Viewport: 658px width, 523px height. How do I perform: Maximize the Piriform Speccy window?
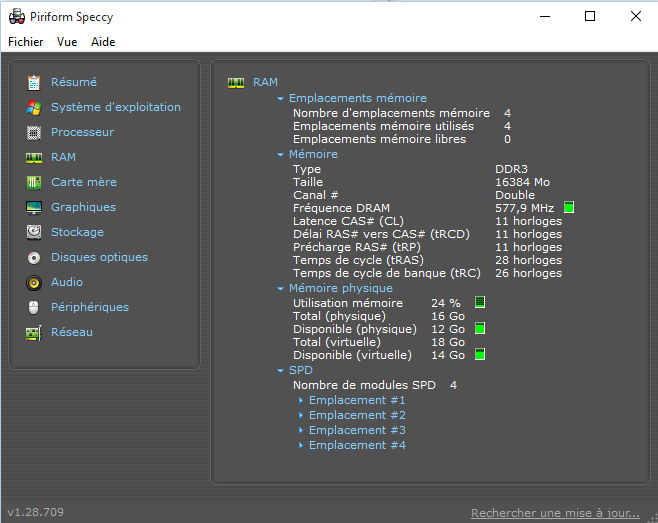[590, 16]
